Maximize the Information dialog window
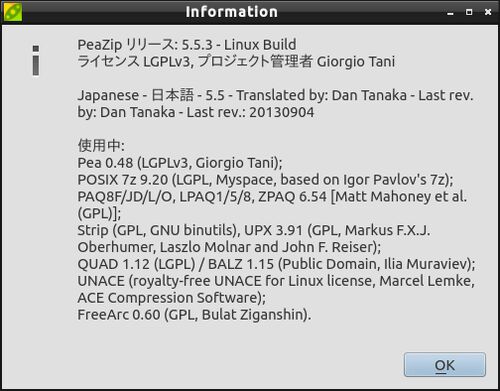The width and height of the screenshot is (500, 391). pyautogui.click(x=469, y=12)
